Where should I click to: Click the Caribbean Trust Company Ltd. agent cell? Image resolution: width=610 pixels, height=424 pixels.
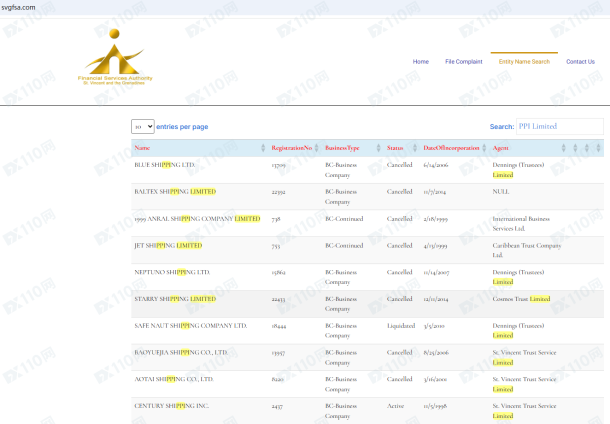click(527, 251)
